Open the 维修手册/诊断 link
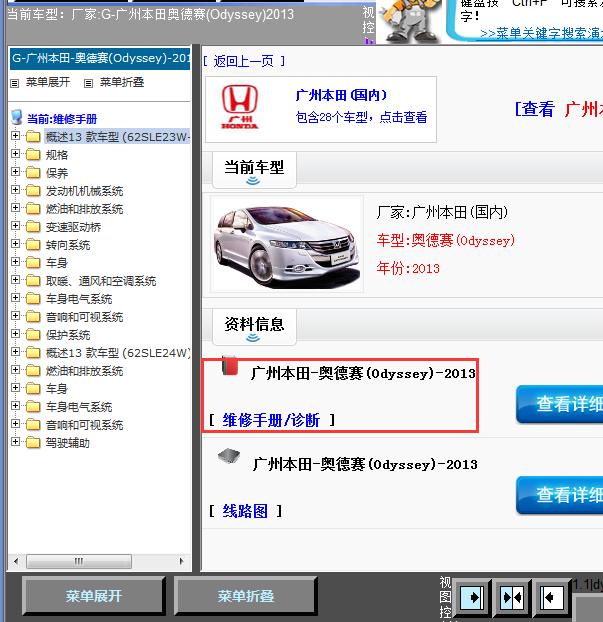 271,420
